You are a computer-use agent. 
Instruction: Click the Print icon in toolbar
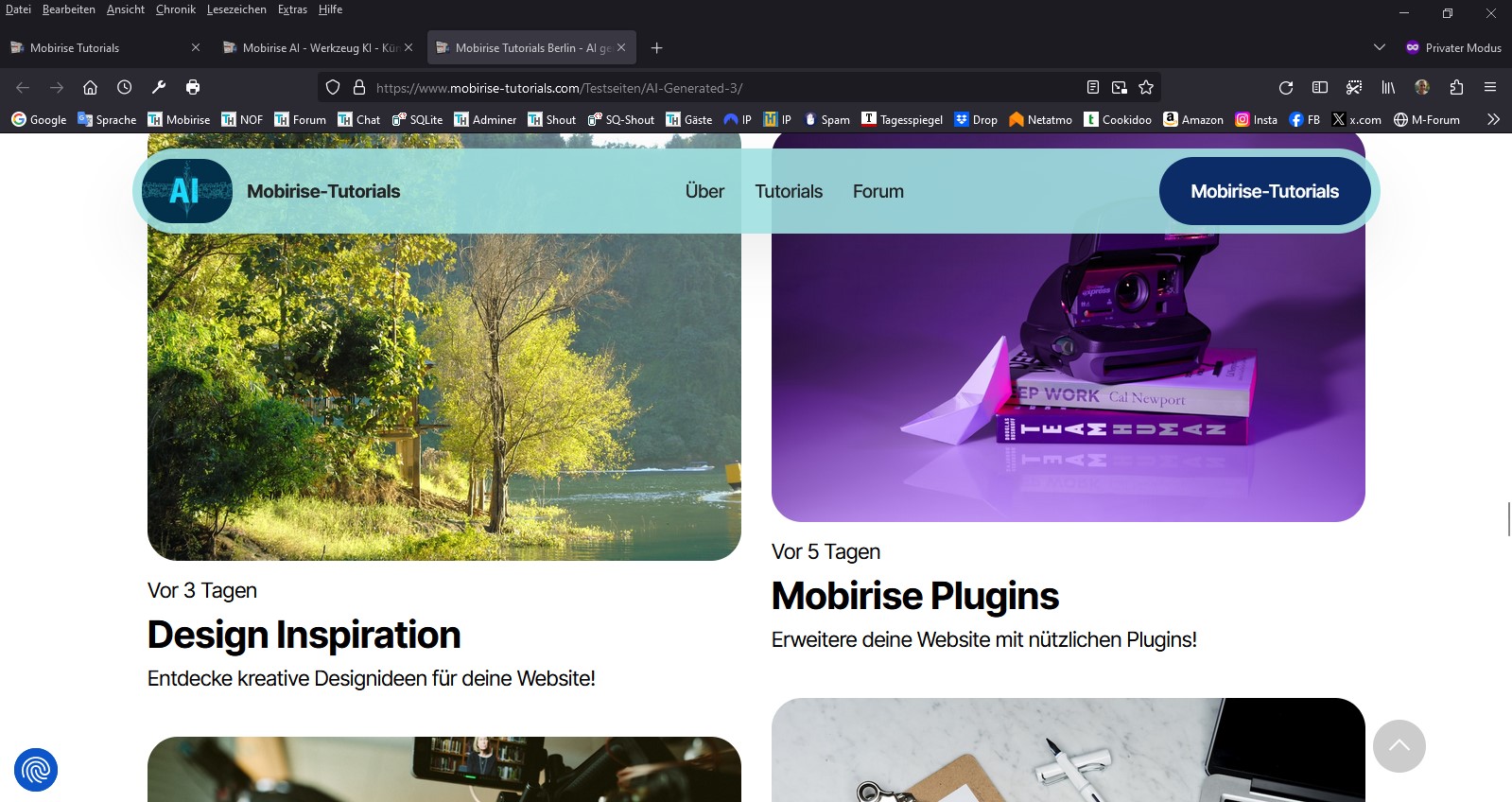tap(193, 87)
